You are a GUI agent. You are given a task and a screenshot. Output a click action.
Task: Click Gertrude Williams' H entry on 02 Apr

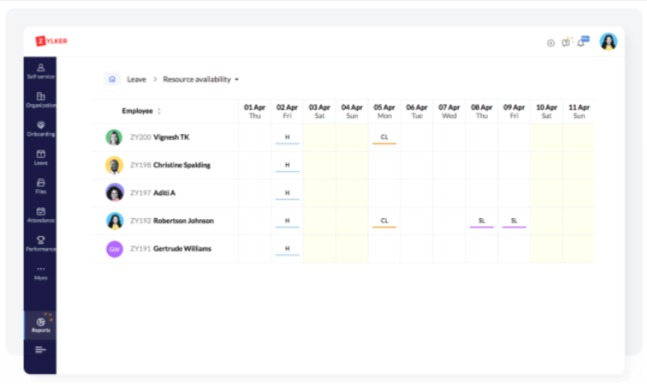pyautogui.click(x=287, y=249)
